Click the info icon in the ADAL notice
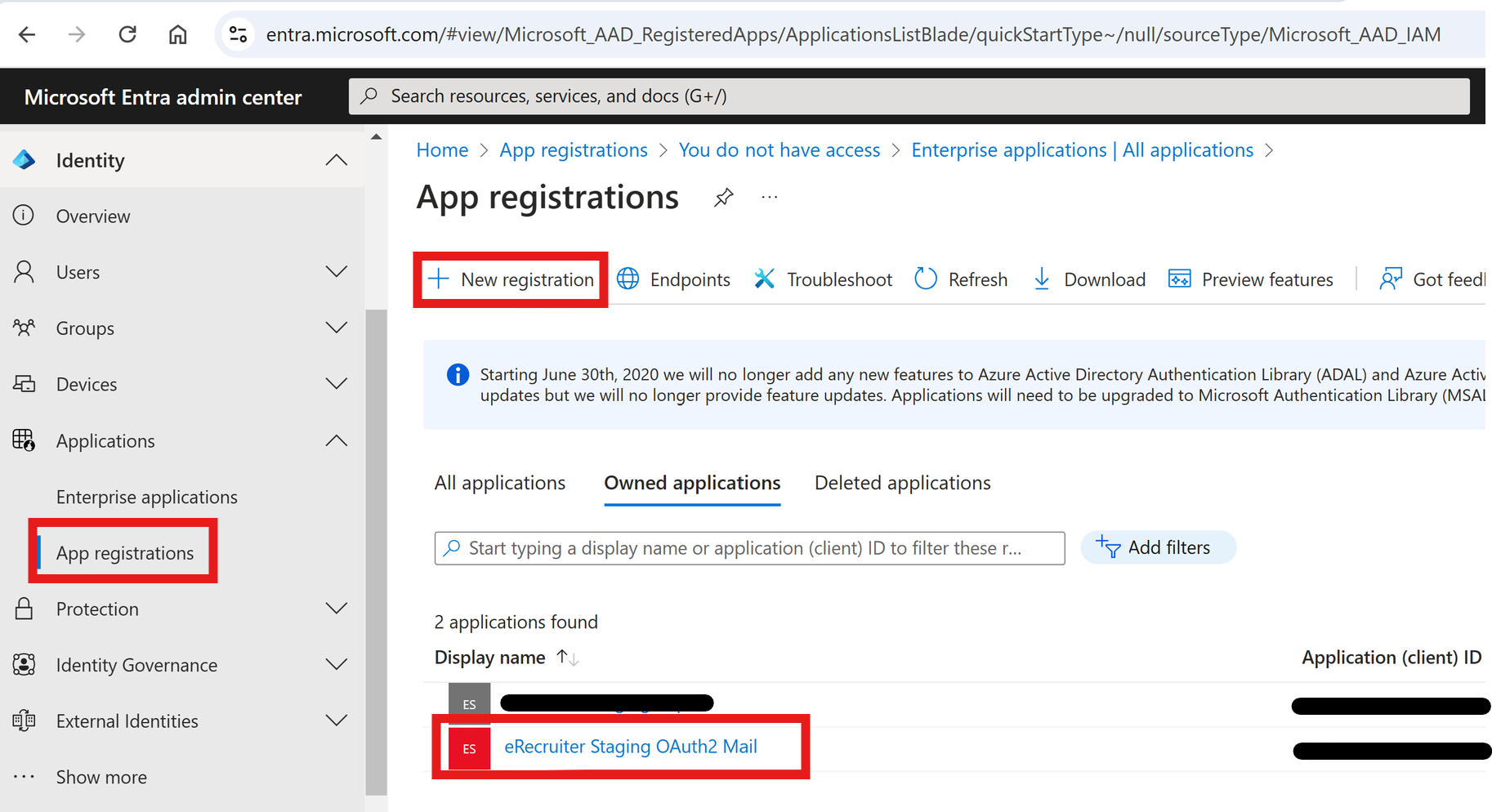 point(458,375)
